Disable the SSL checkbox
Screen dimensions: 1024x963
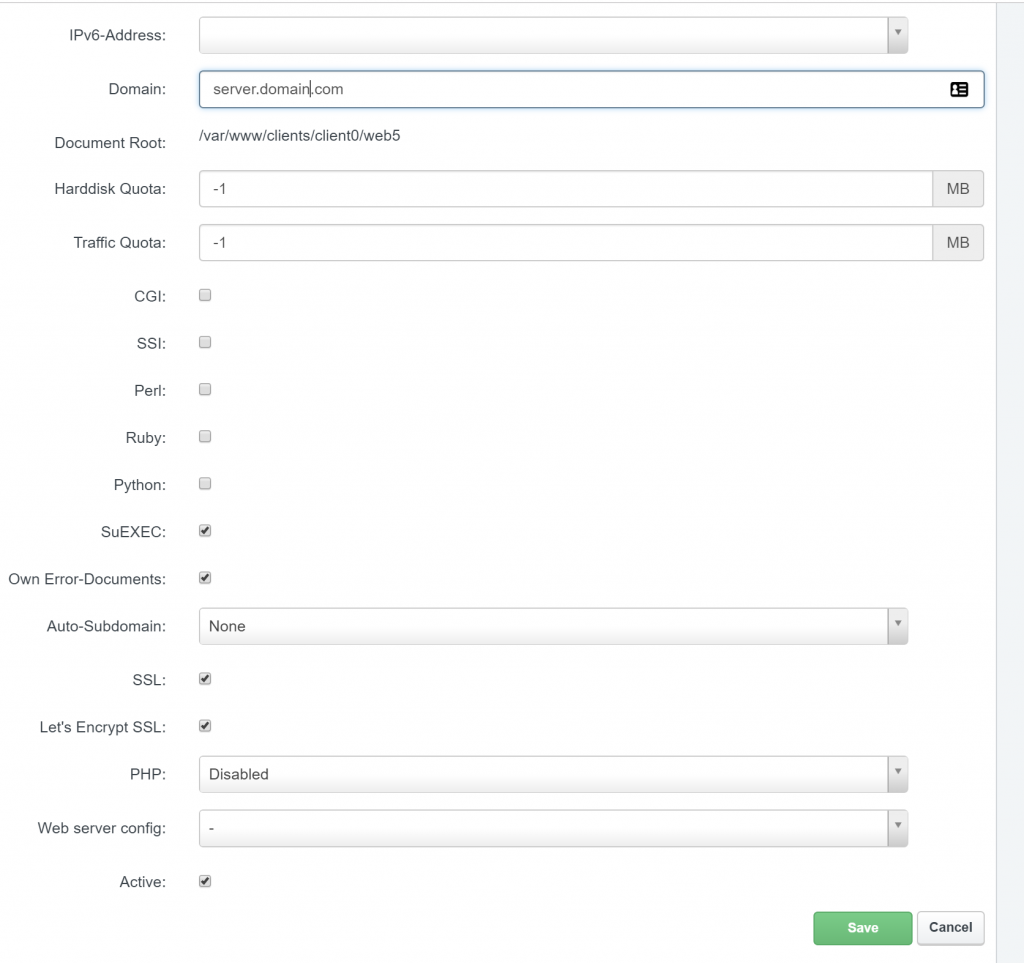204,679
